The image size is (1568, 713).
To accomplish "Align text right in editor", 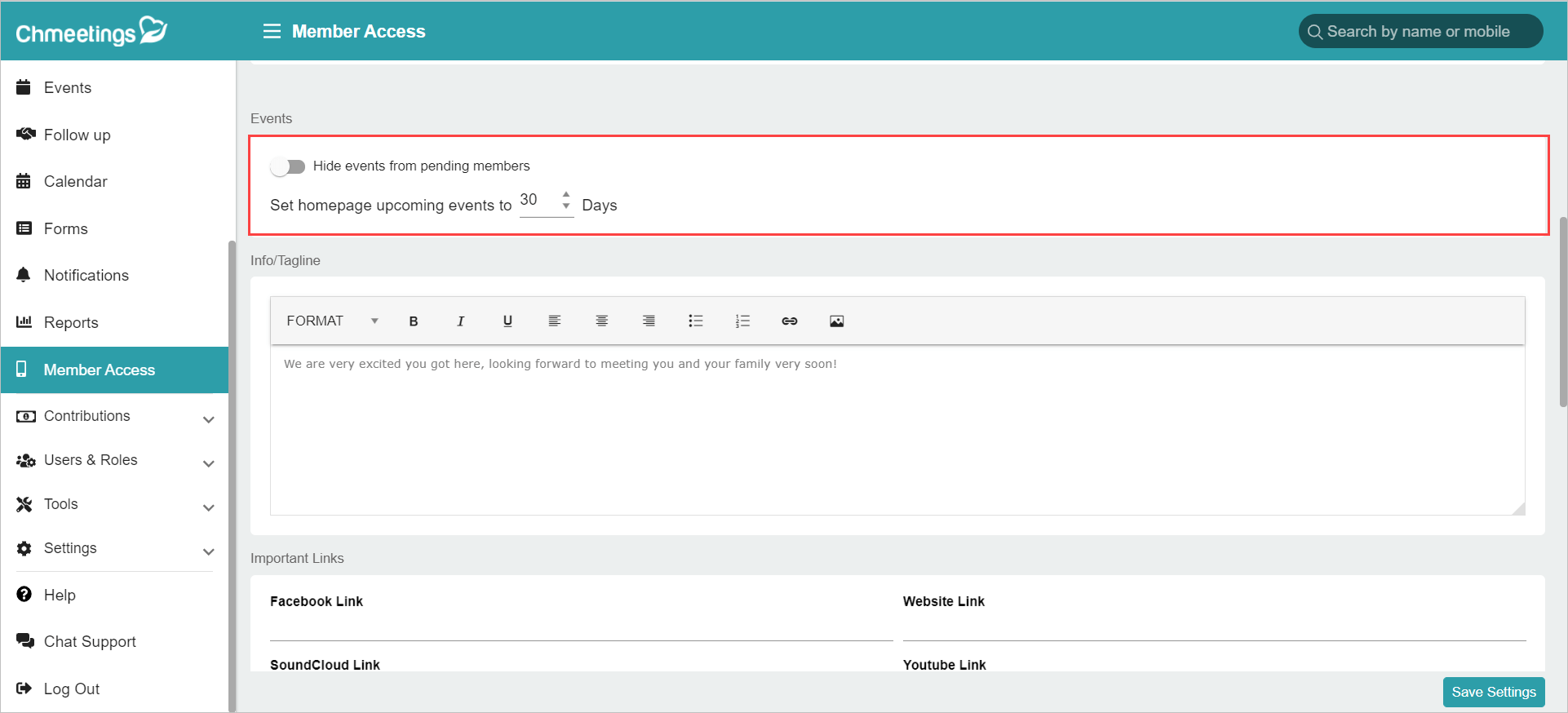I will (649, 321).
